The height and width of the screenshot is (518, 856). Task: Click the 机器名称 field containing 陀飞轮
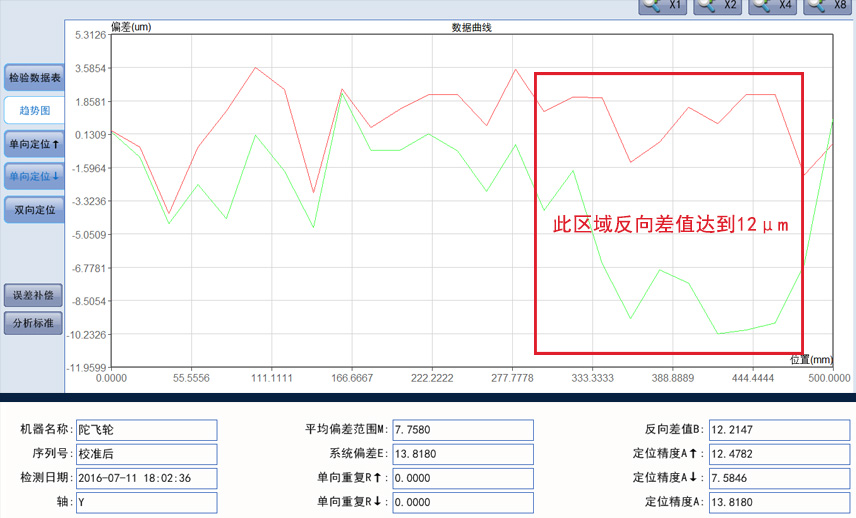(x=146, y=429)
